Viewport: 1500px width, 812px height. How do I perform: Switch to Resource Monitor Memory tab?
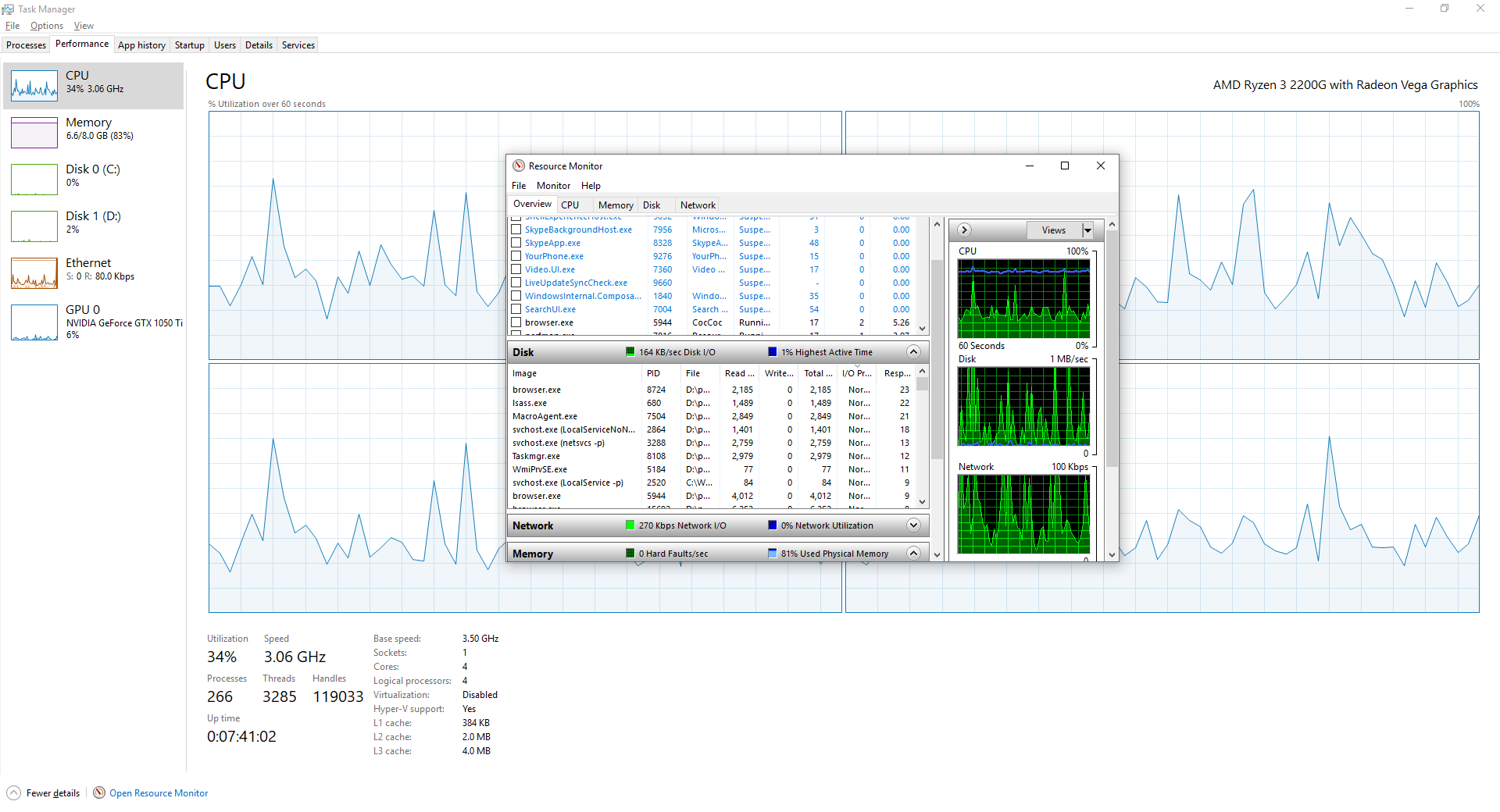616,205
